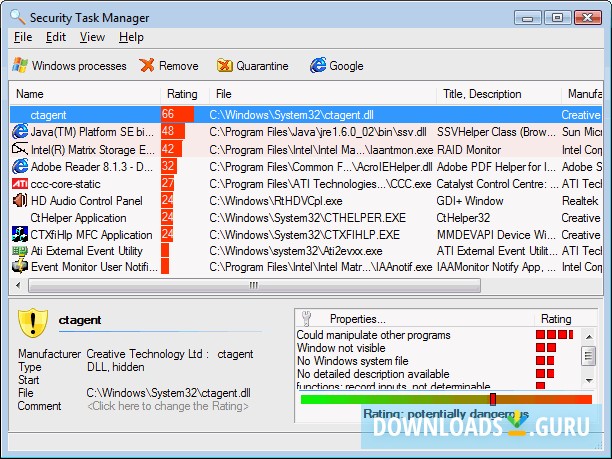
Task: Click the Properties... header button
Action: pyautogui.click(x=415, y=318)
